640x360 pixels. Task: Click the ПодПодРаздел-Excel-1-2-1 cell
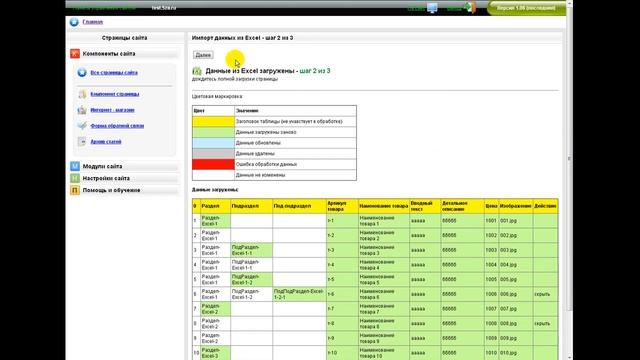[x=299, y=294]
